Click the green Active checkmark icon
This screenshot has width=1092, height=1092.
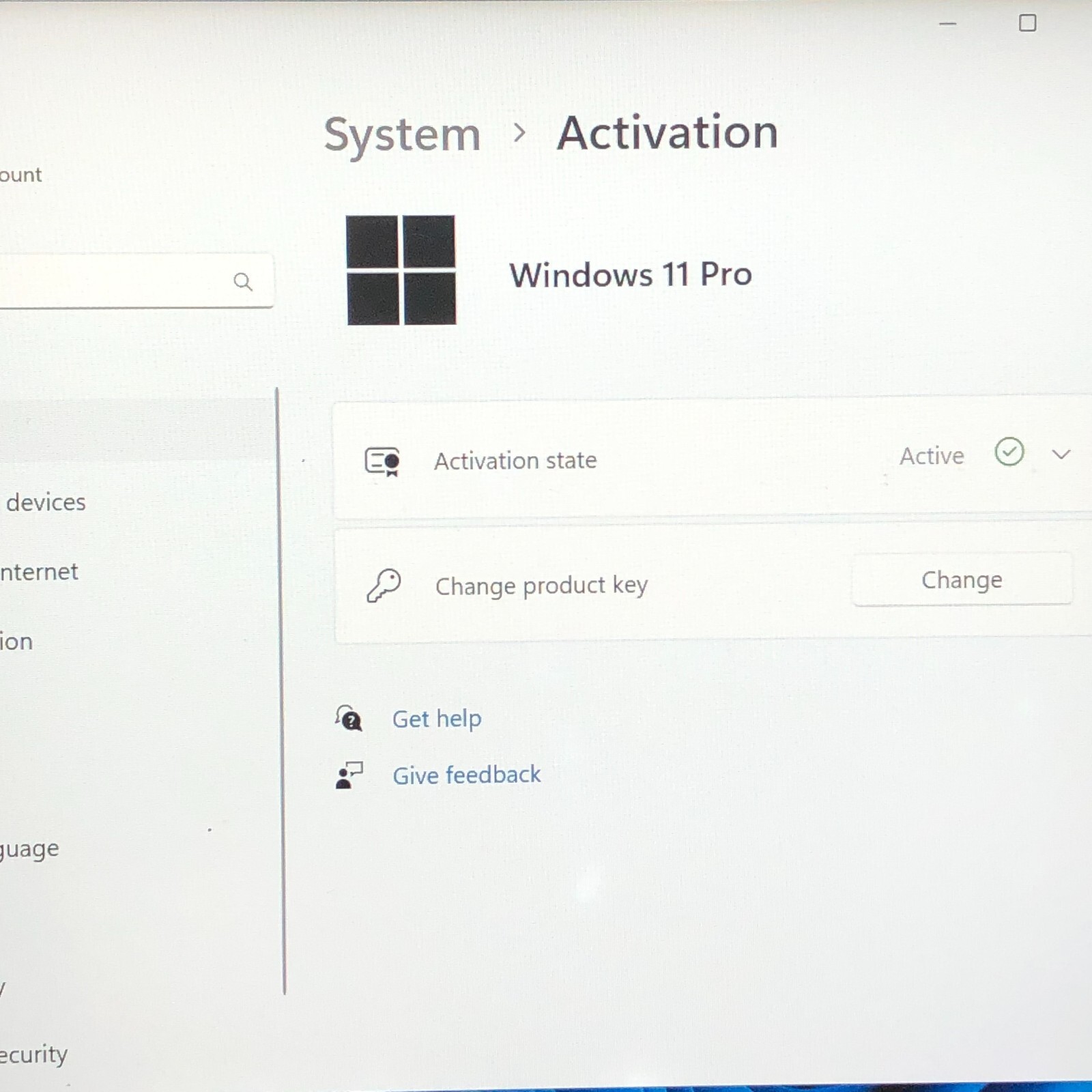point(1009,452)
